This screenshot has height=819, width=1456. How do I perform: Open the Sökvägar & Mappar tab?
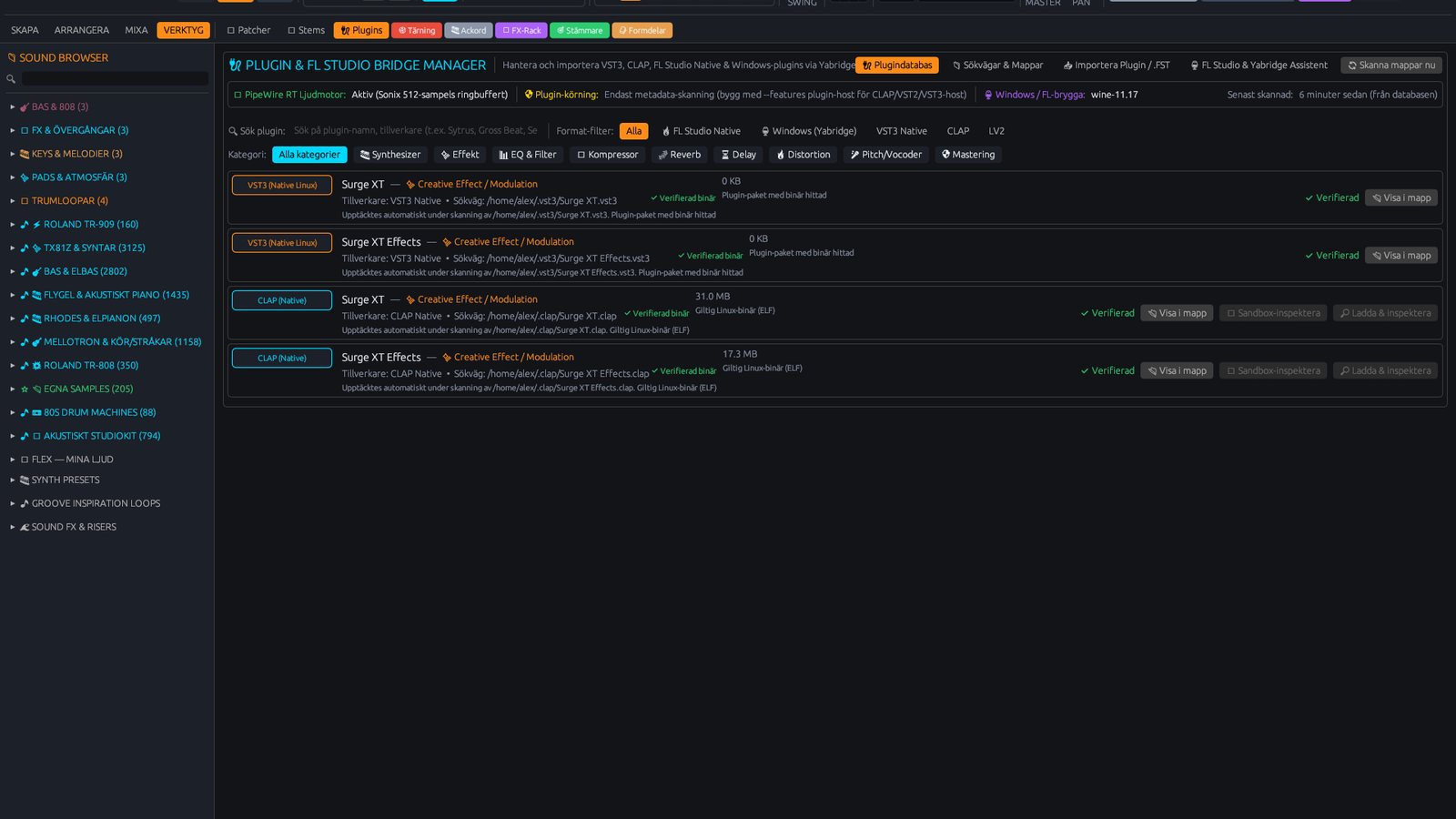click(x=997, y=66)
